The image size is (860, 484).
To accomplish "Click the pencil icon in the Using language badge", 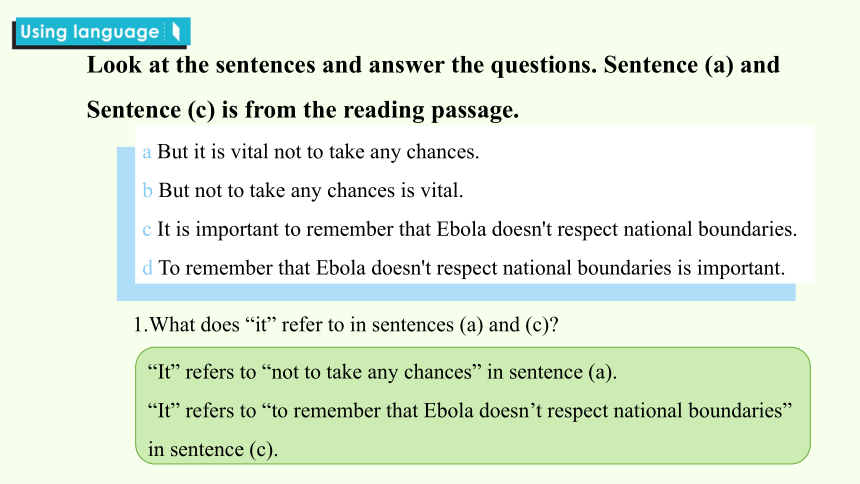I will click(176, 32).
